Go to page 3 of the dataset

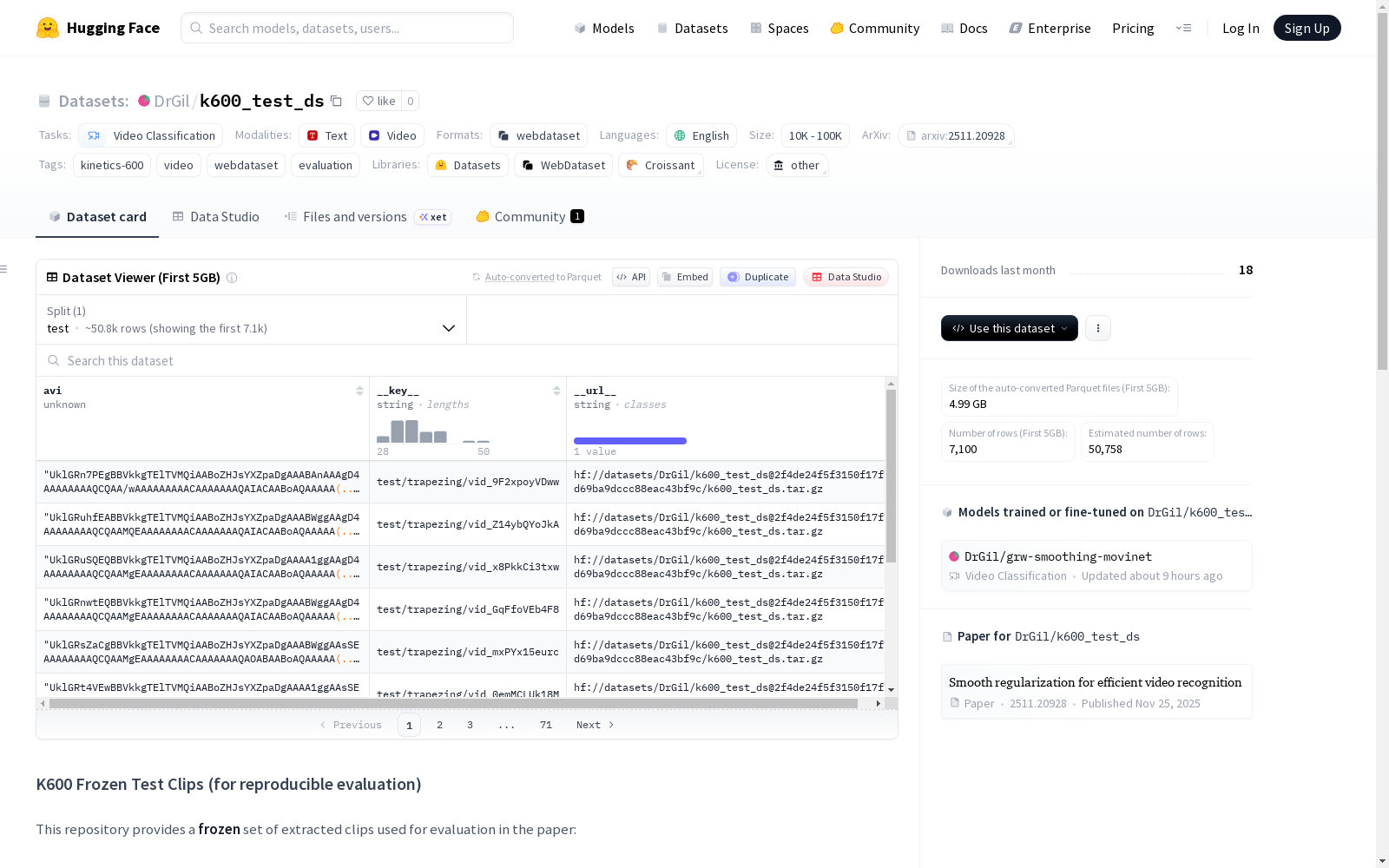pyautogui.click(x=471, y=725)
